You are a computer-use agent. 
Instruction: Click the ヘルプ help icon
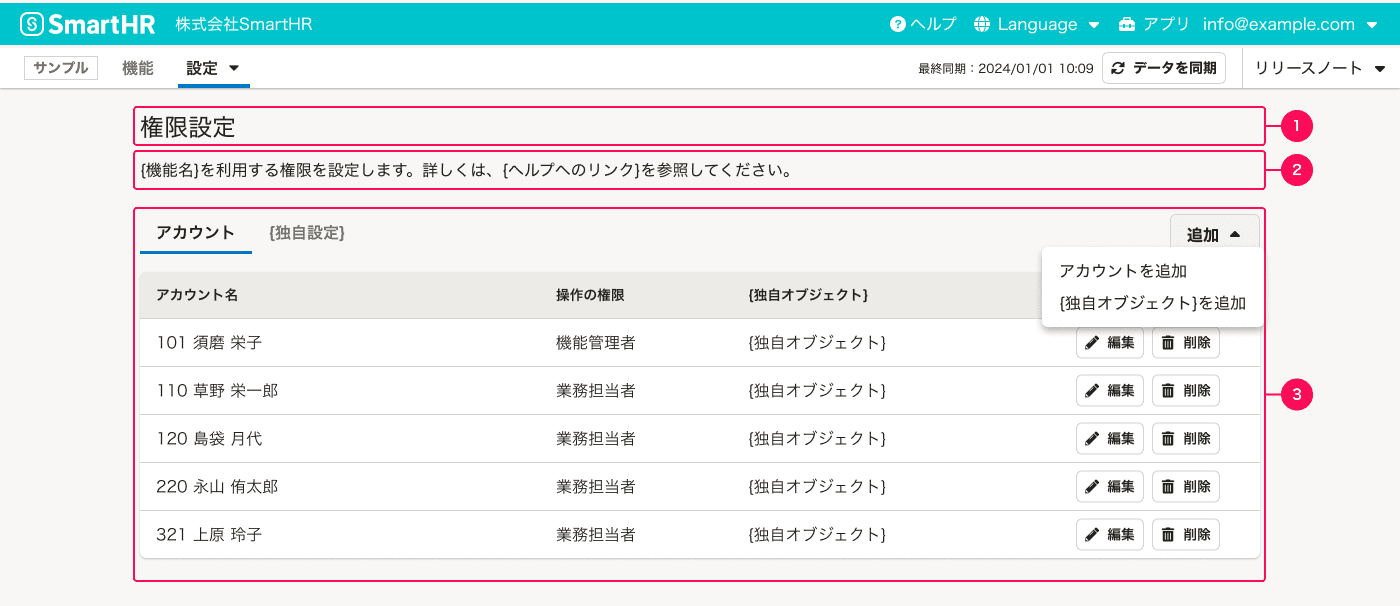coord(898,23)
